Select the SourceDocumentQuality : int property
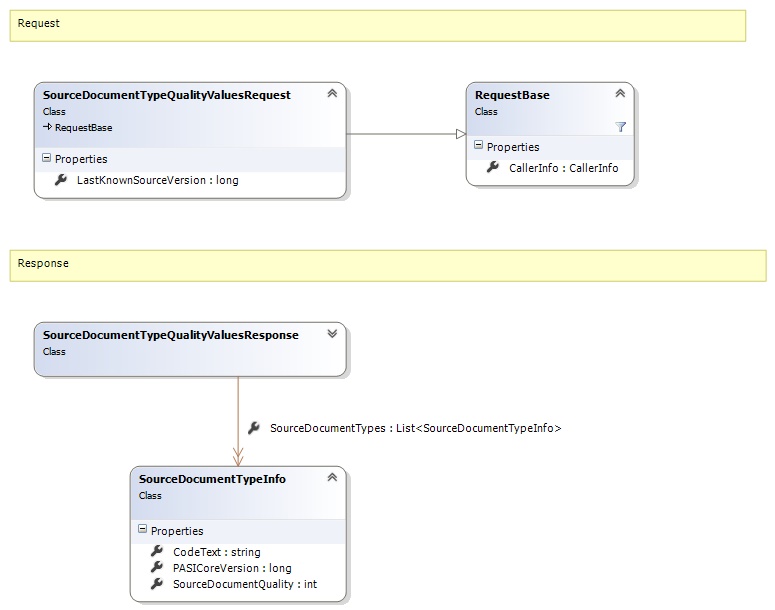This screenshot has height=610, width=775. point(244,584)
